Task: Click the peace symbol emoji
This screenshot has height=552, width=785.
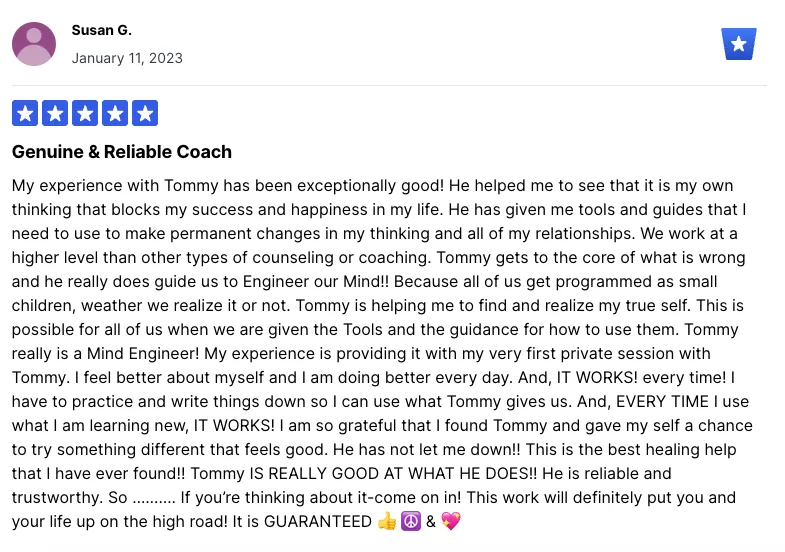Action: click(x=411, y=521)
